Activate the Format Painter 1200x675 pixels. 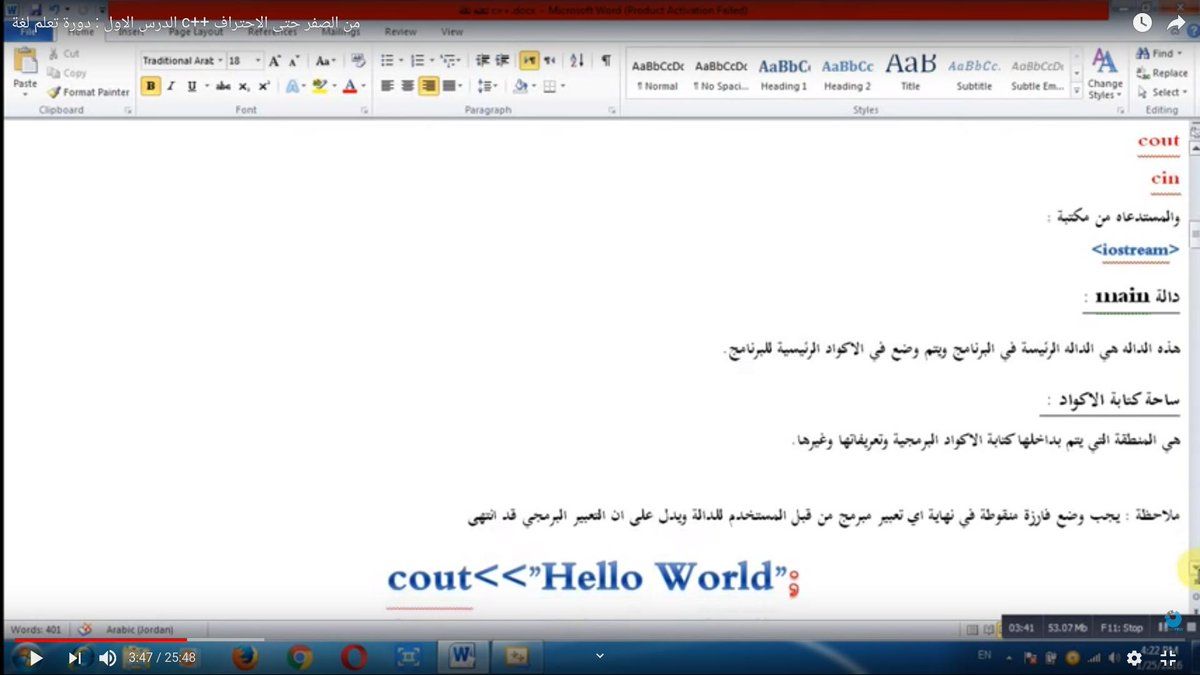coord(89,92)
